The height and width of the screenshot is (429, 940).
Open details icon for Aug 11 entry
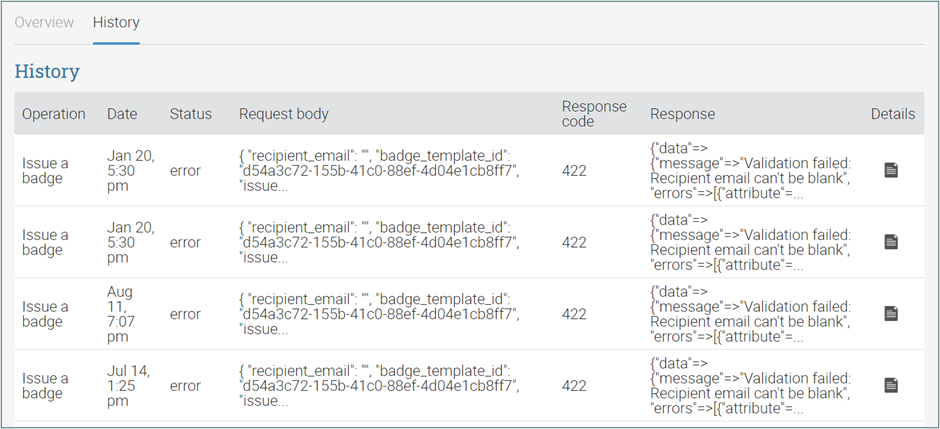(891, 313)
